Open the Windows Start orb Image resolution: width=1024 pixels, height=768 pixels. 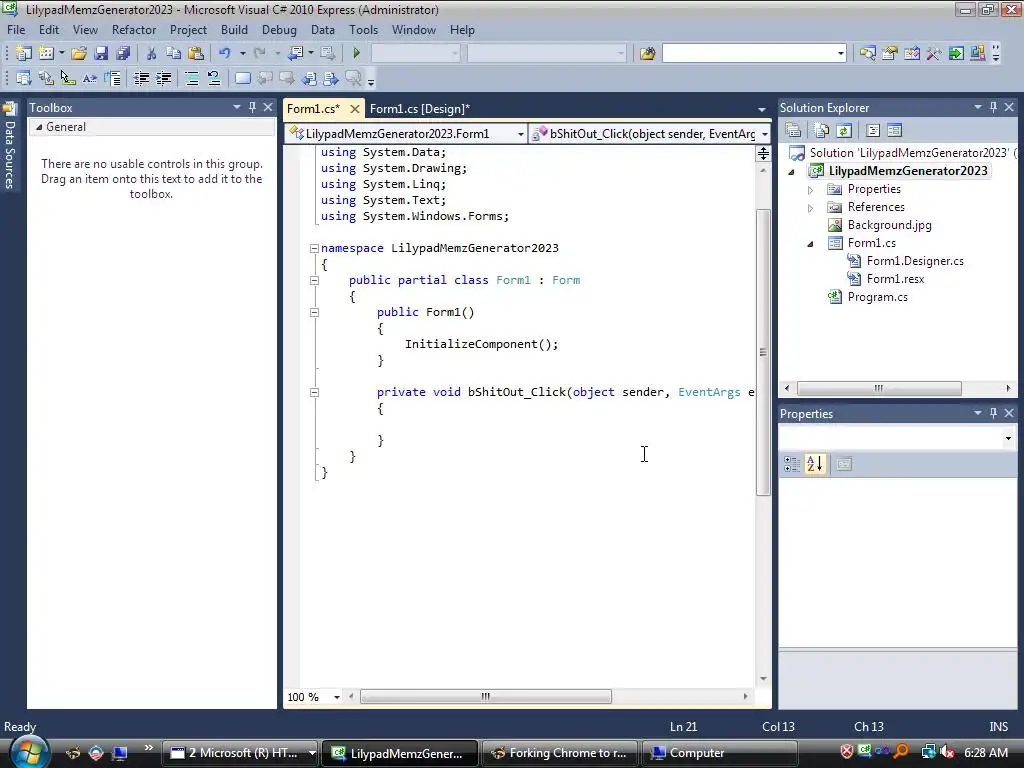tap(29, 752)
